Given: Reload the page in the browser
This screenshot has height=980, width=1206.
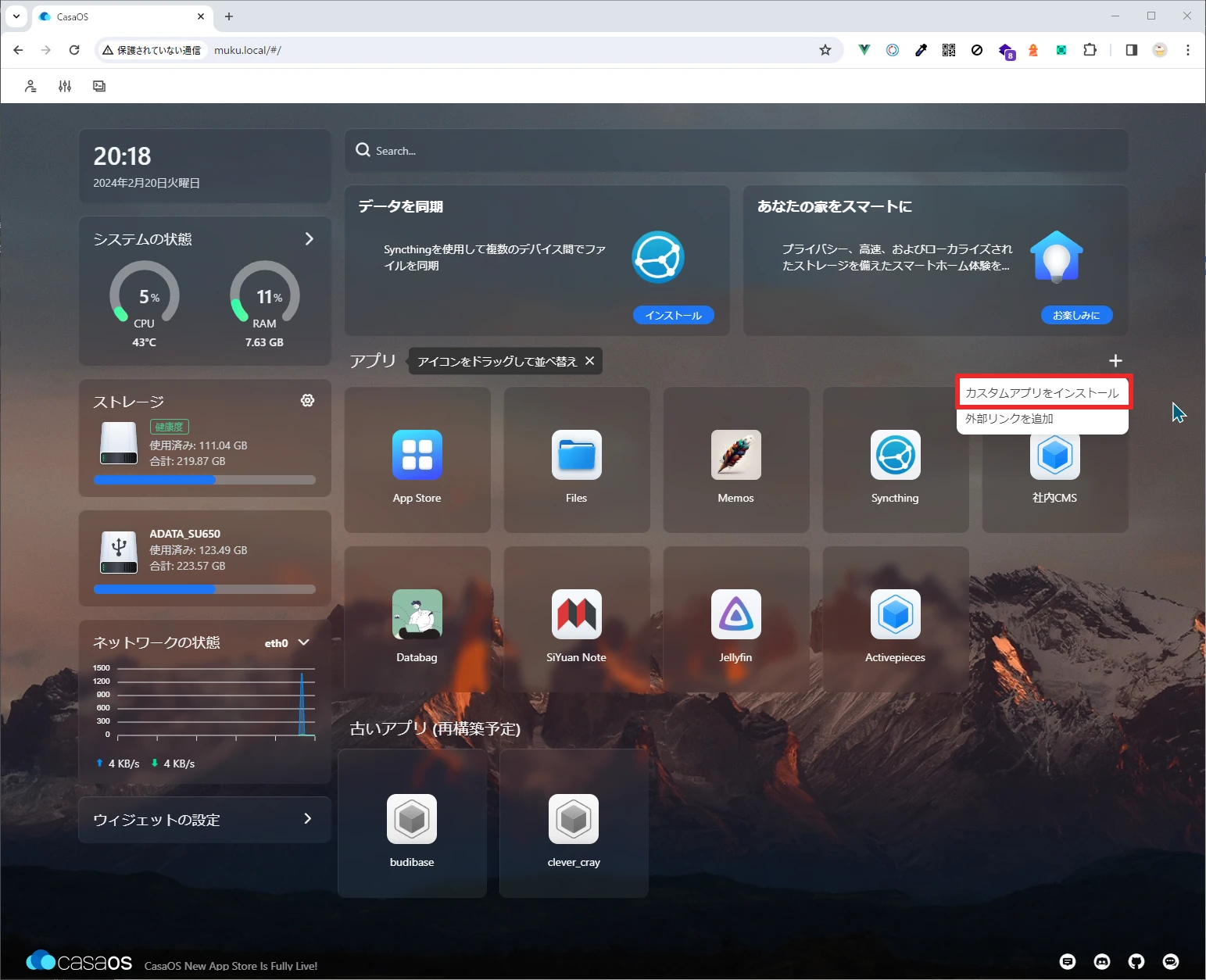Looking at the screenshot, I should tap(74, 50).
